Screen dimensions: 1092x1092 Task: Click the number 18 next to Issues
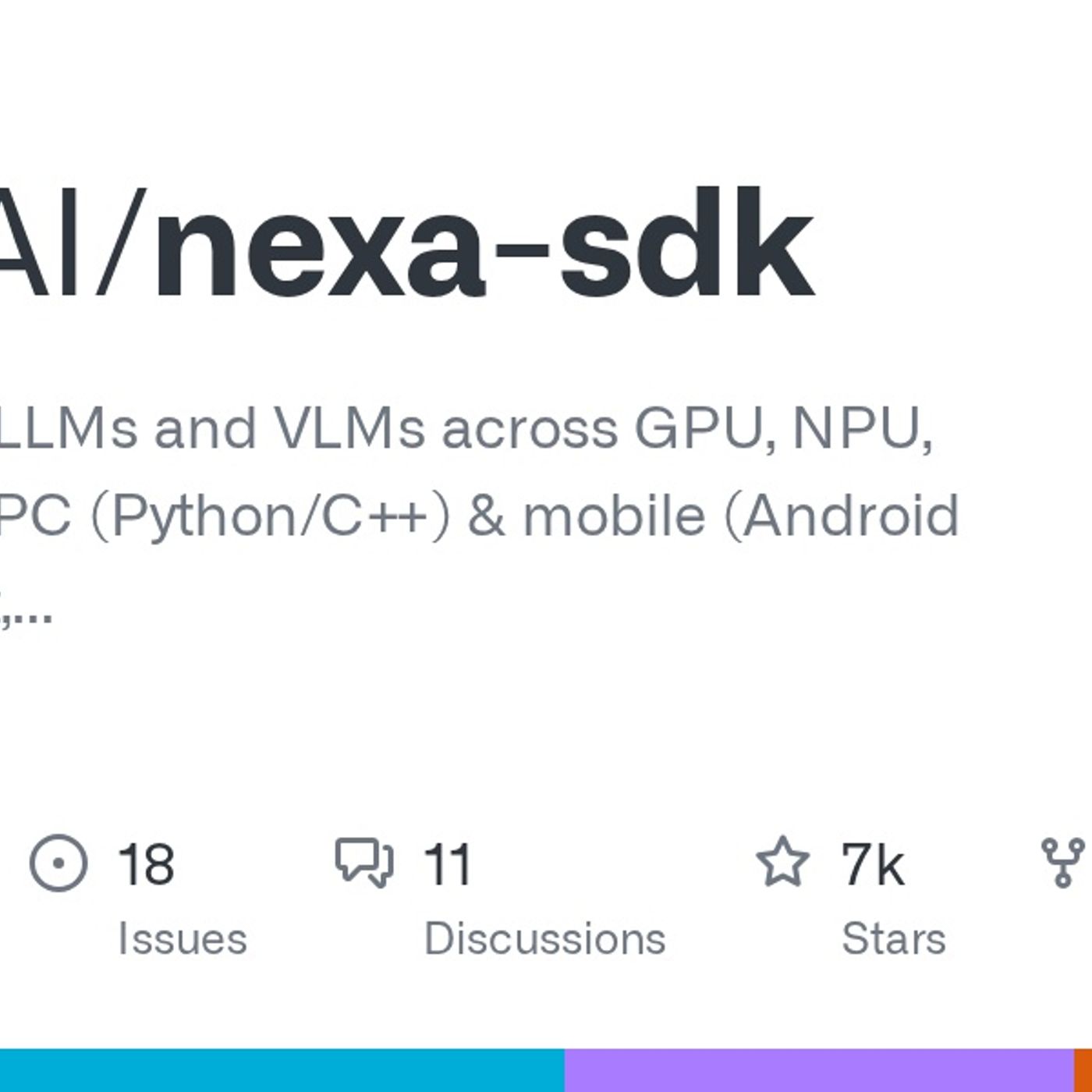click(x=148, y=863)
